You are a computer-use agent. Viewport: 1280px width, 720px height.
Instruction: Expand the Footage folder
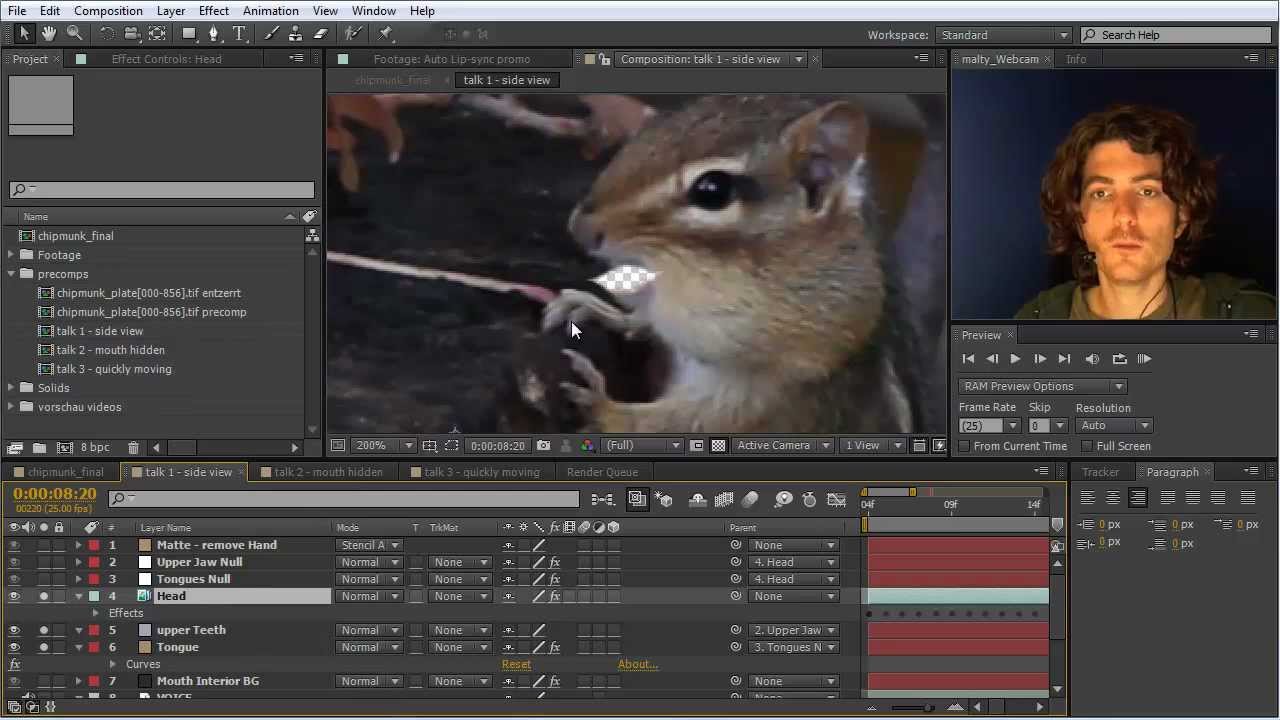coord(12,255)
